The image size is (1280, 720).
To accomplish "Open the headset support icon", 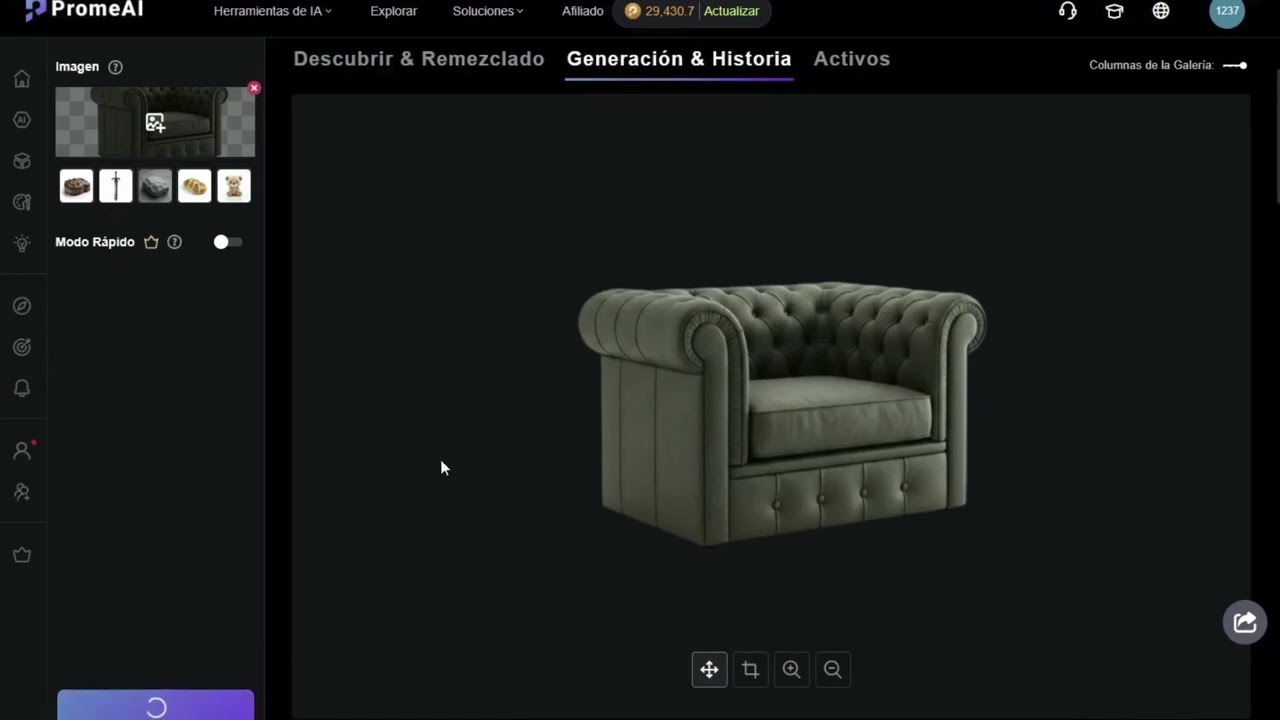I will pyautogui.click(x=1068, y=11).
